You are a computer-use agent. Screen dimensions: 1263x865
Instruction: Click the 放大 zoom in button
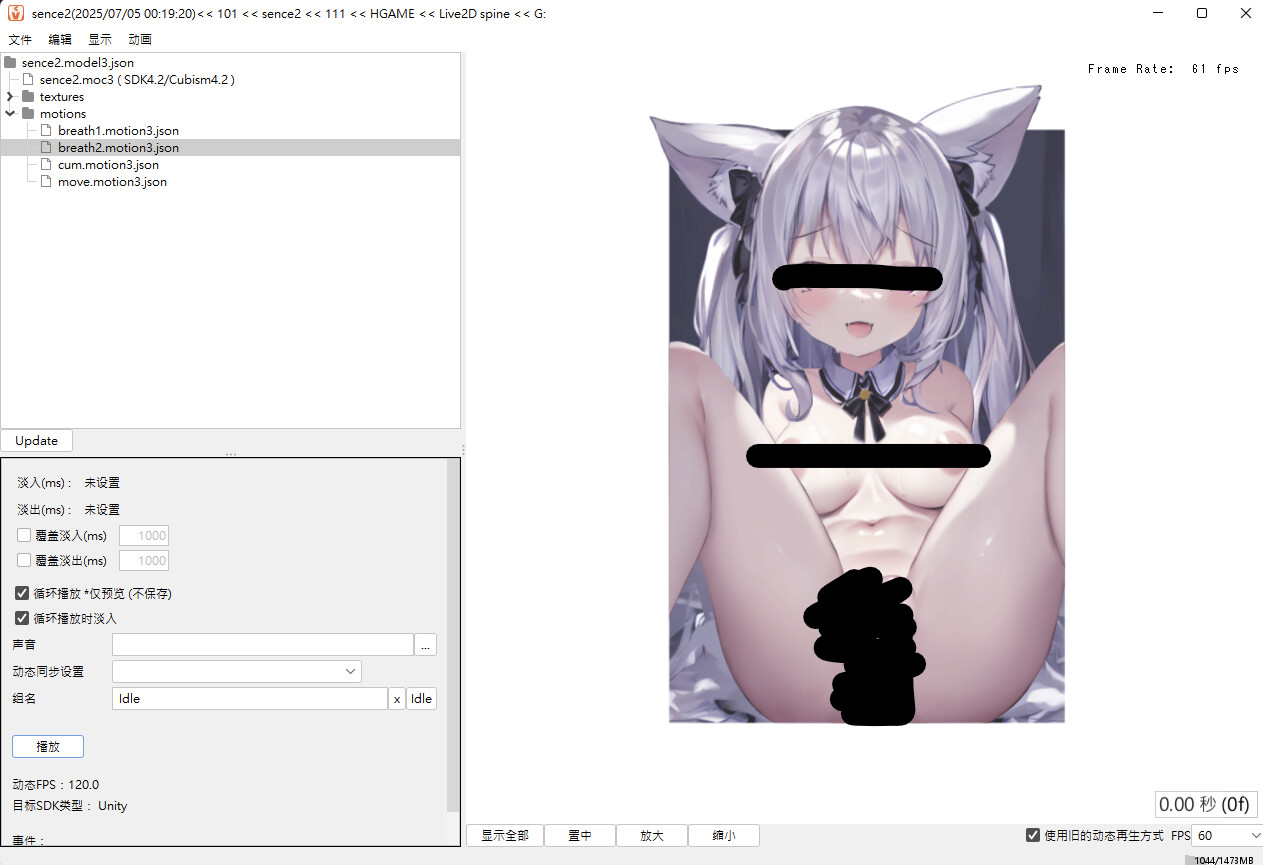[x=652, y=835]
